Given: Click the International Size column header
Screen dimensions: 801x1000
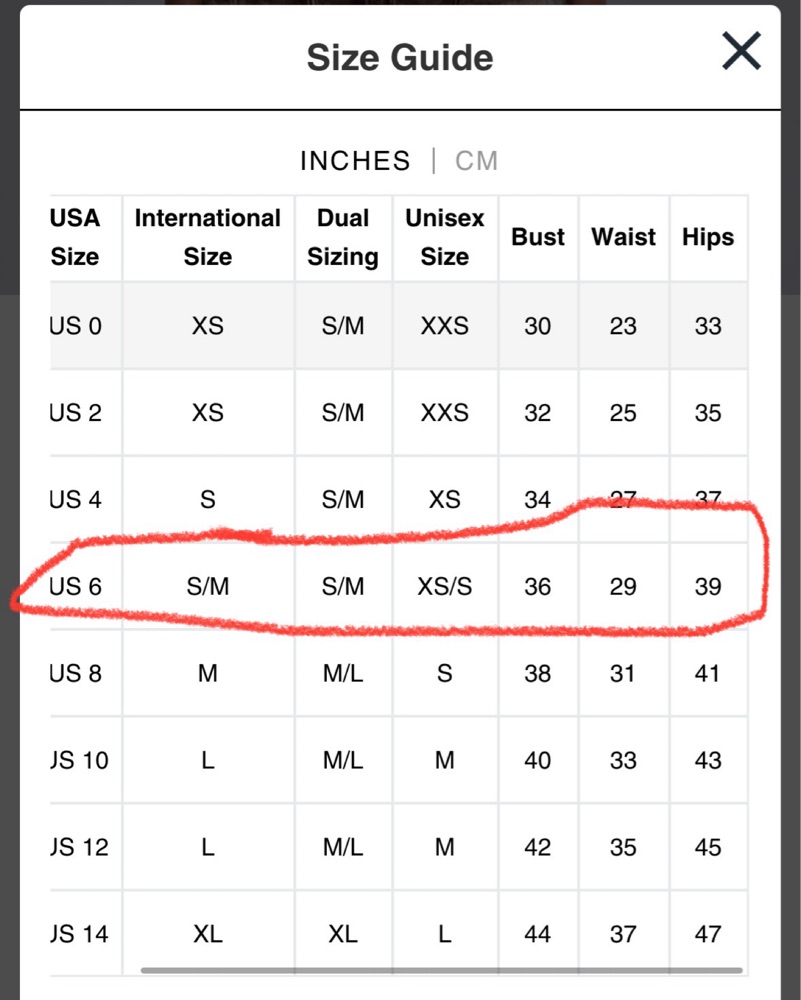Looking at the screenshot, I should point(208,238).
